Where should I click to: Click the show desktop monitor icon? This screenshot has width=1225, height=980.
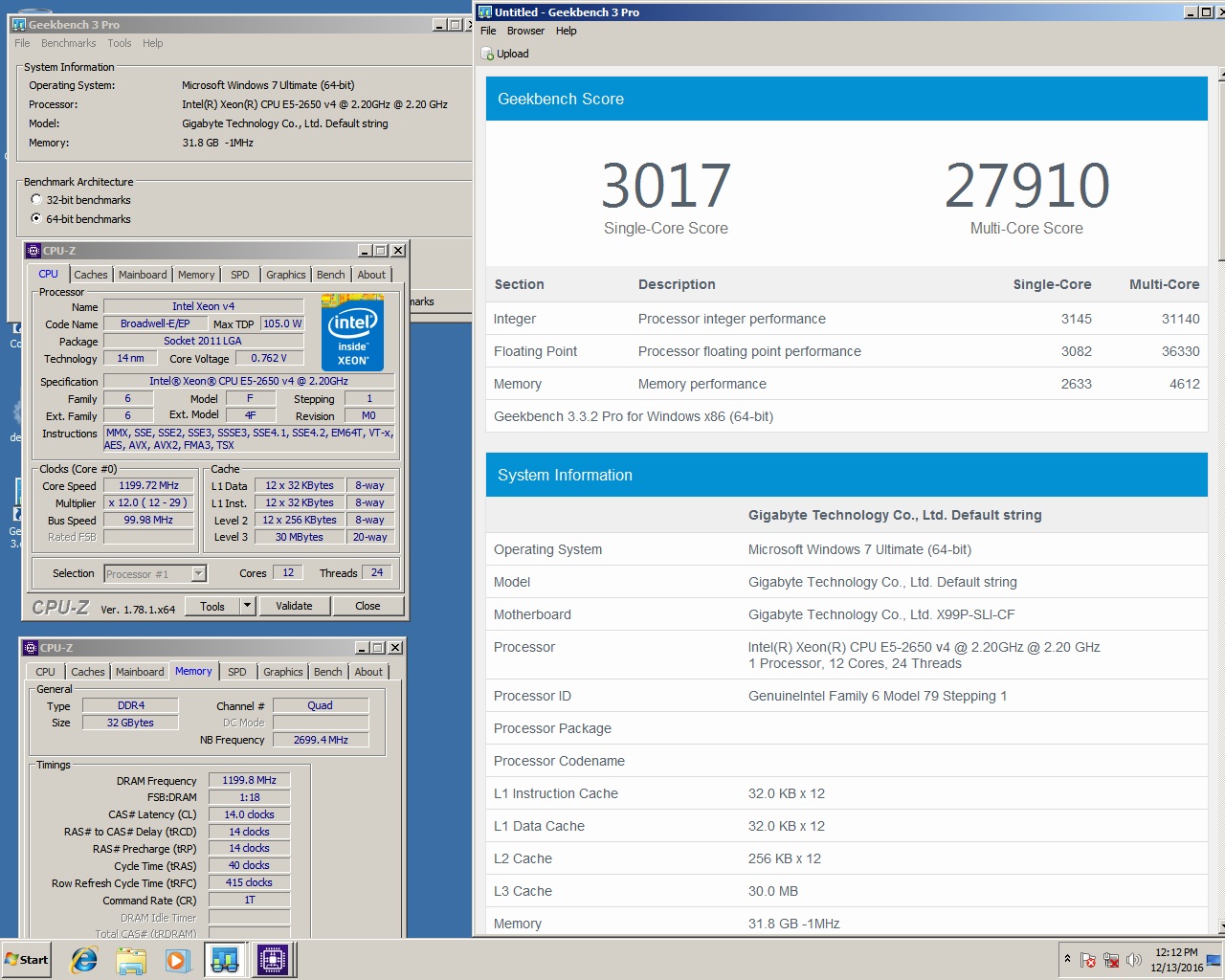(x=1214, y=960)
